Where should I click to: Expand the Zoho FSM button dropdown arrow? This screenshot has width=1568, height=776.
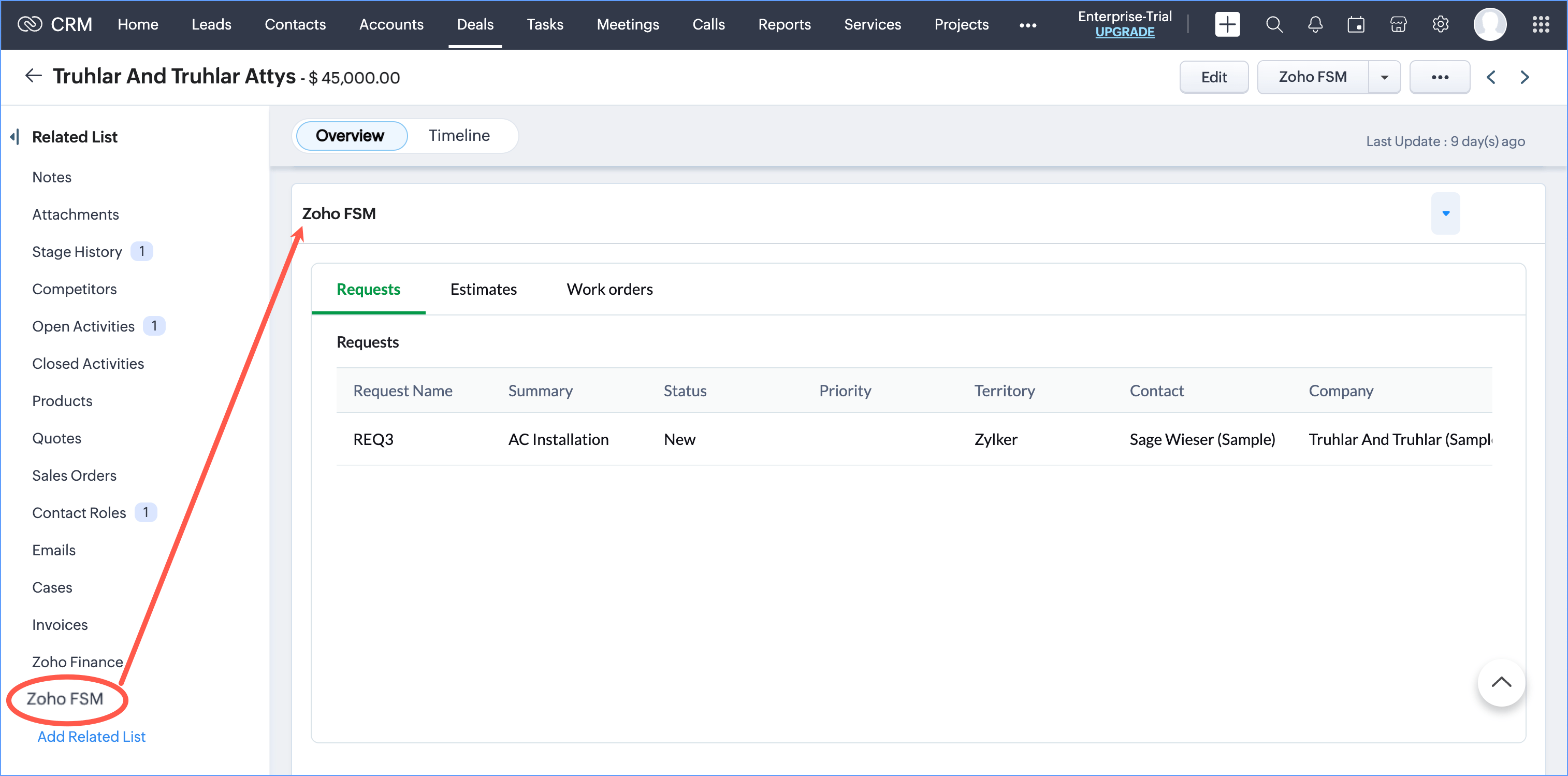click(1384, 77)
